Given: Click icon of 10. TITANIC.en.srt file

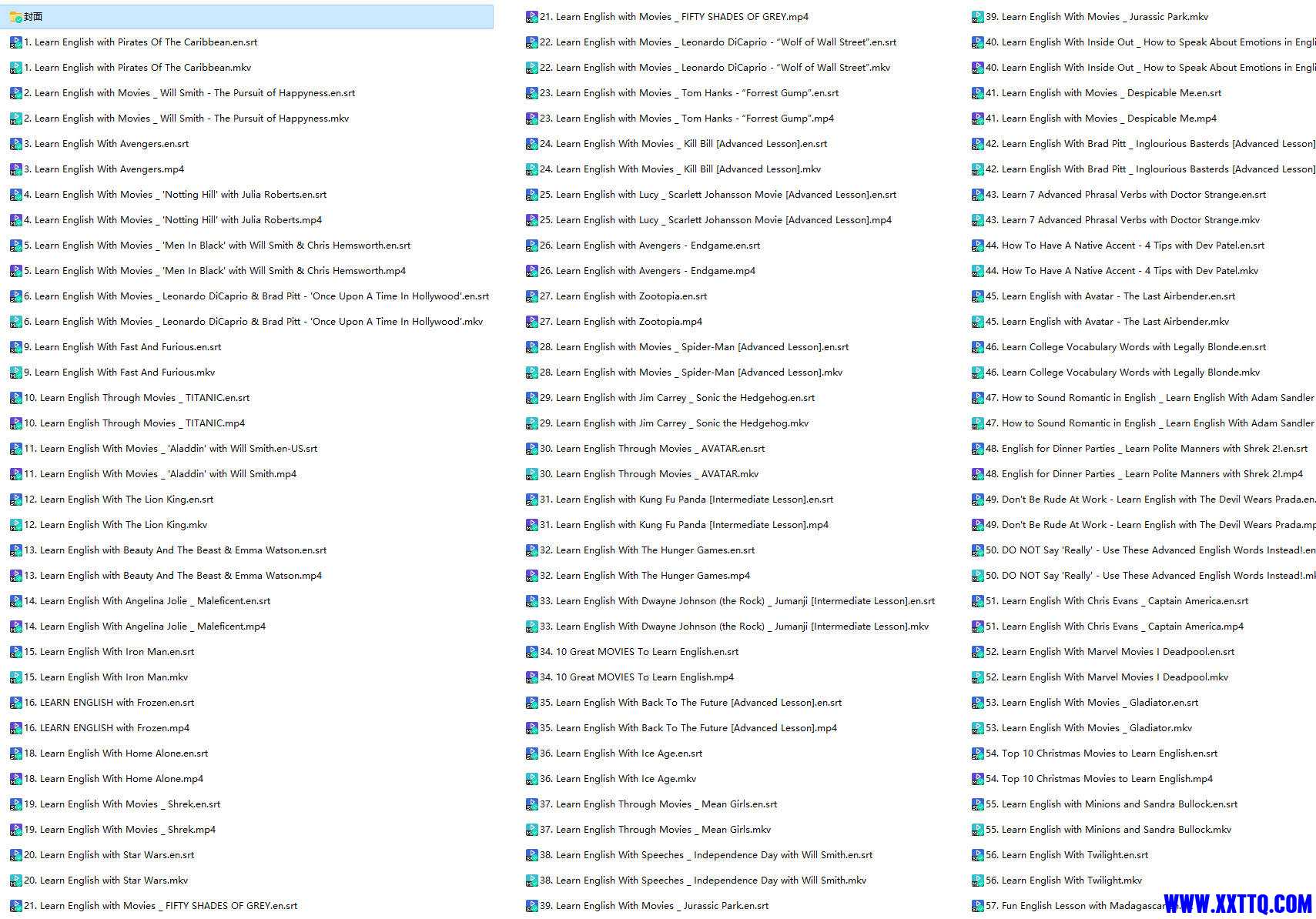Looking at the screenshot, I should (x=15, y=397).
